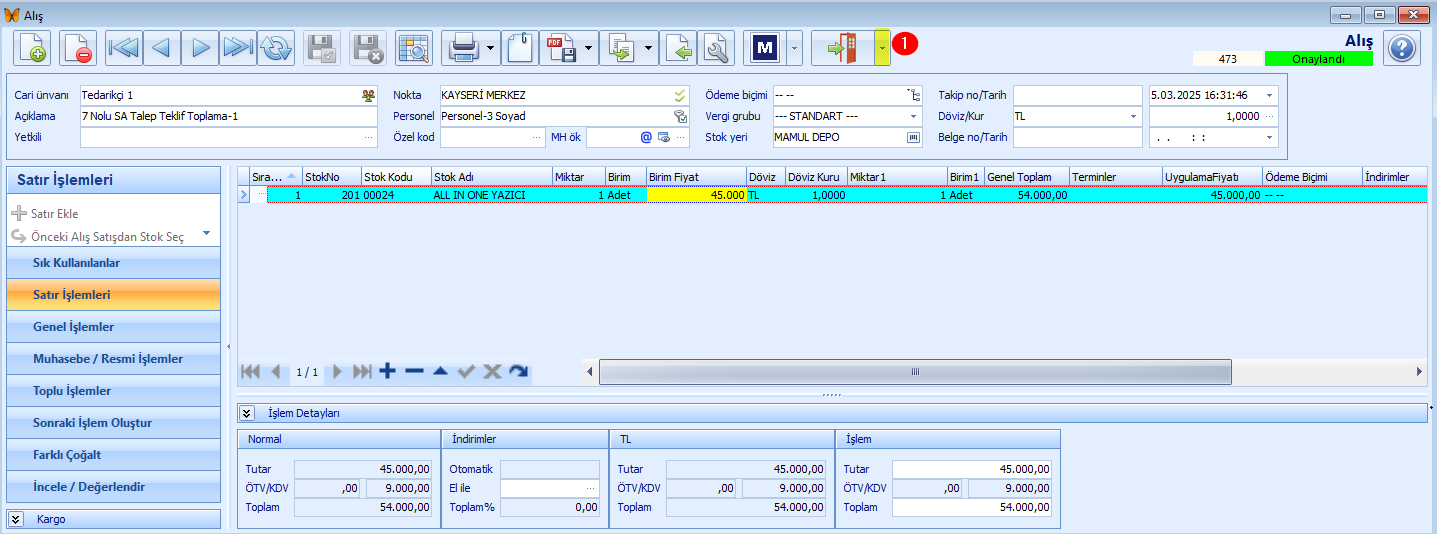Open the Sonraki İşlem Oluştur panel

coord(113,423)
